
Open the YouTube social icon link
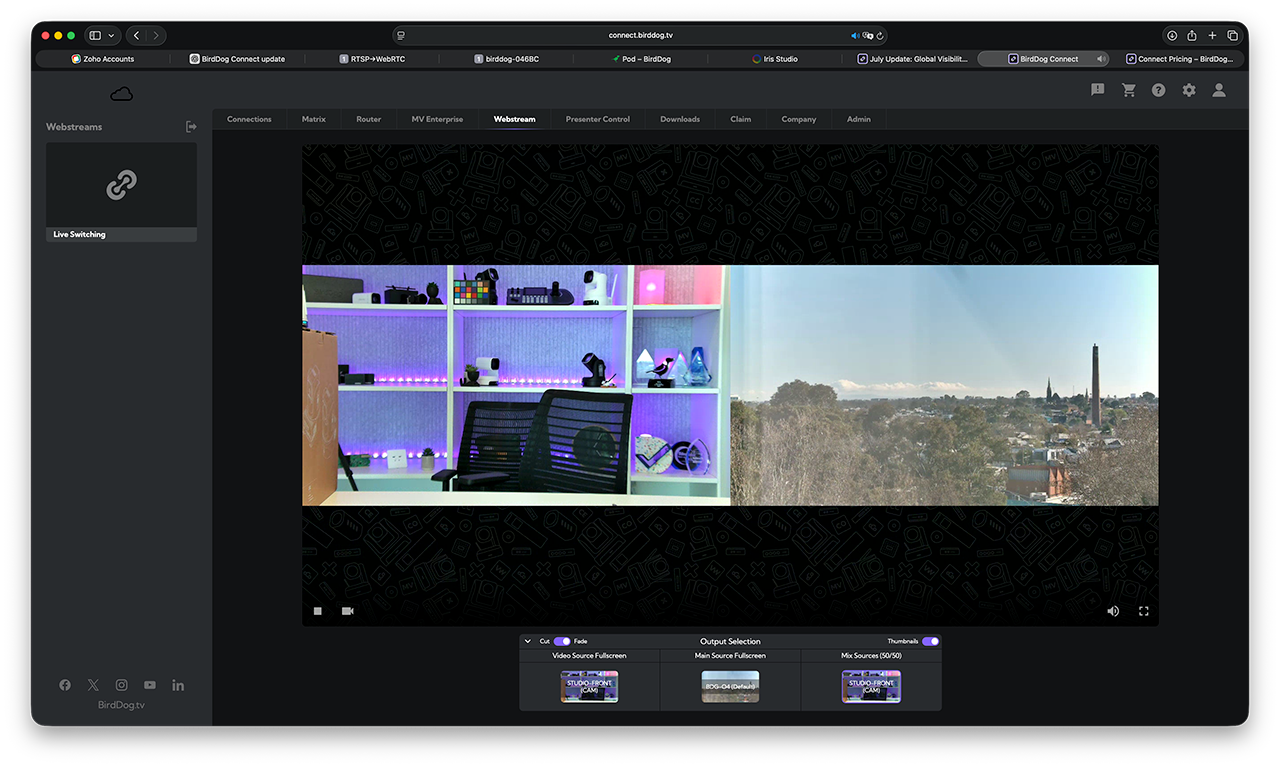click(x=149, y=685)
